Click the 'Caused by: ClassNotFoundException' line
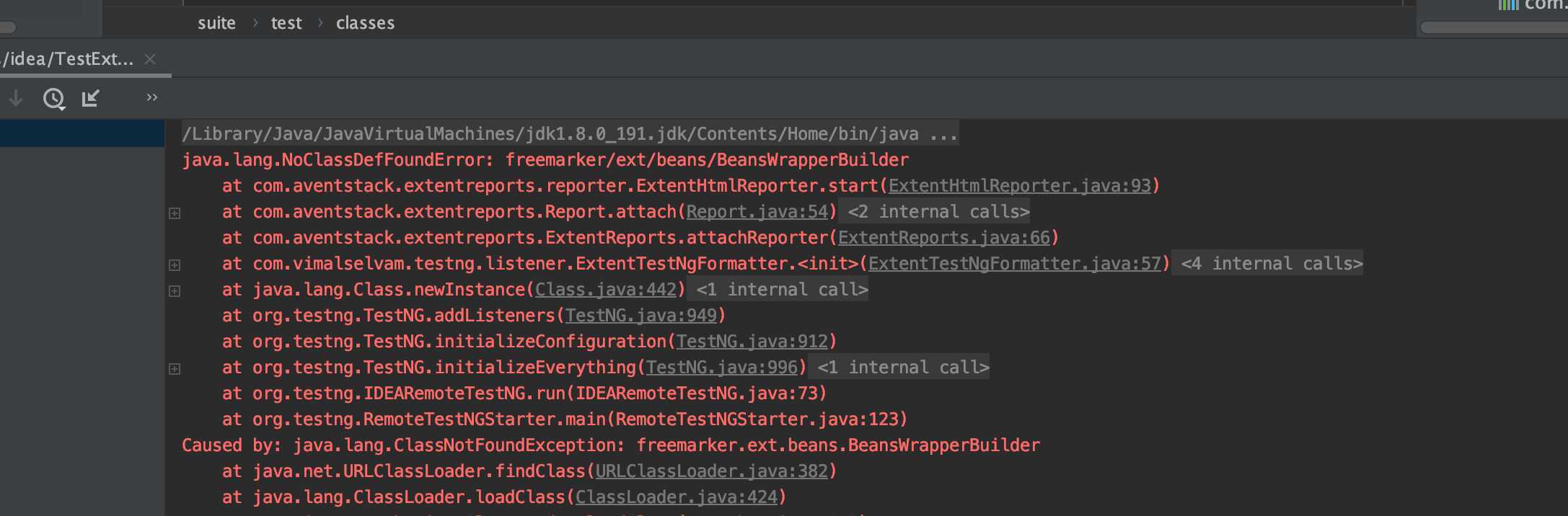The image size is (1568, 516). coord(611,445)
